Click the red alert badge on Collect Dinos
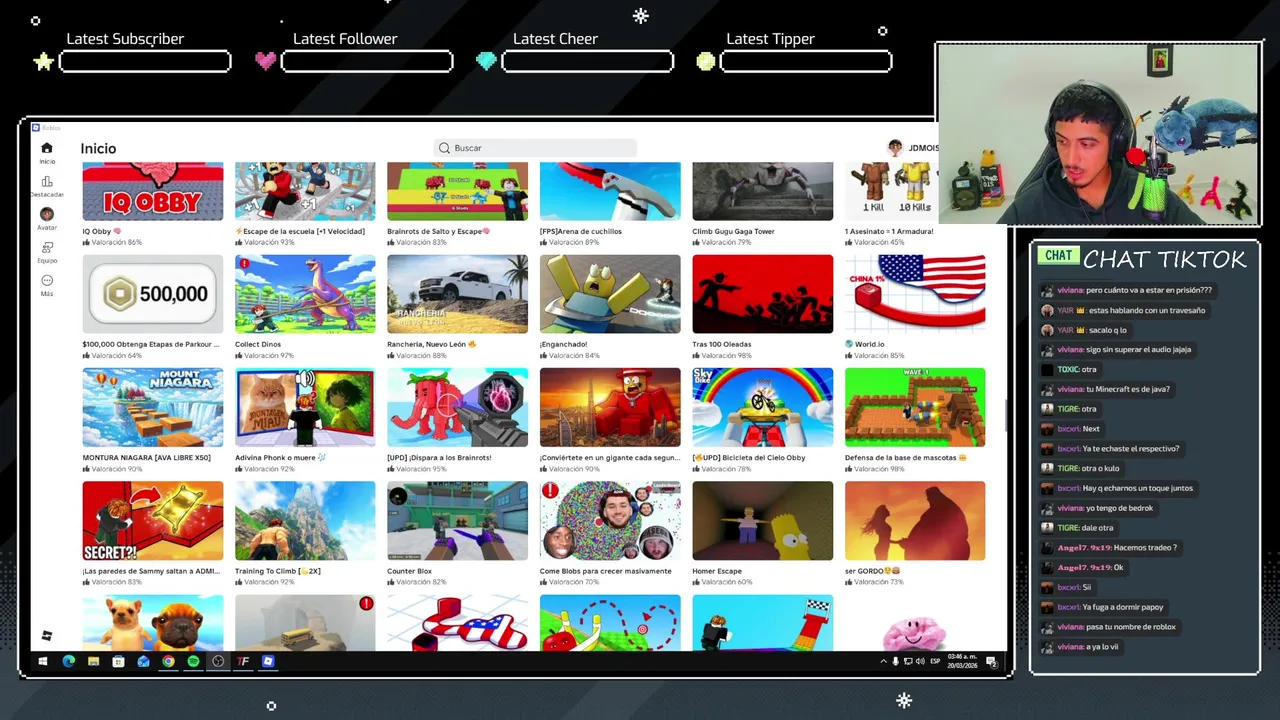Image resolution: width=1280 pixels, height=720 pixels. [x=244, y=264]
